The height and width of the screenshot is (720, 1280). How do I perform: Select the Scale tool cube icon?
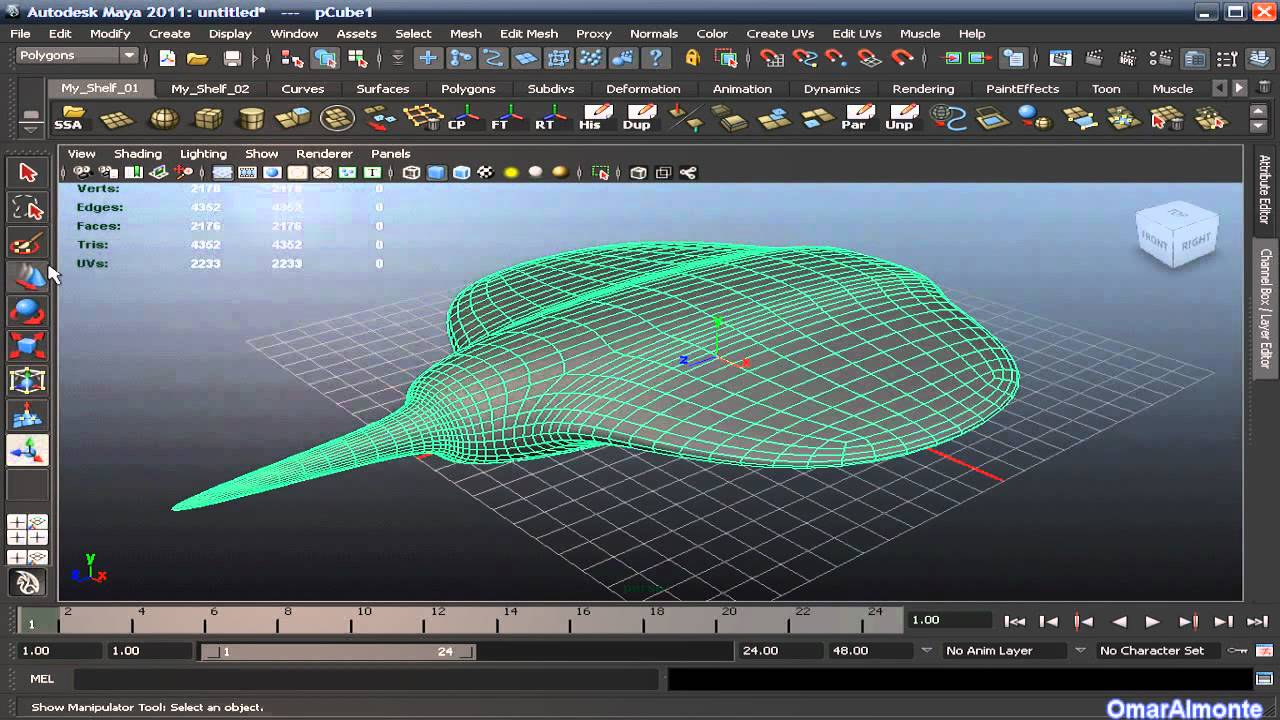point(27,346)
